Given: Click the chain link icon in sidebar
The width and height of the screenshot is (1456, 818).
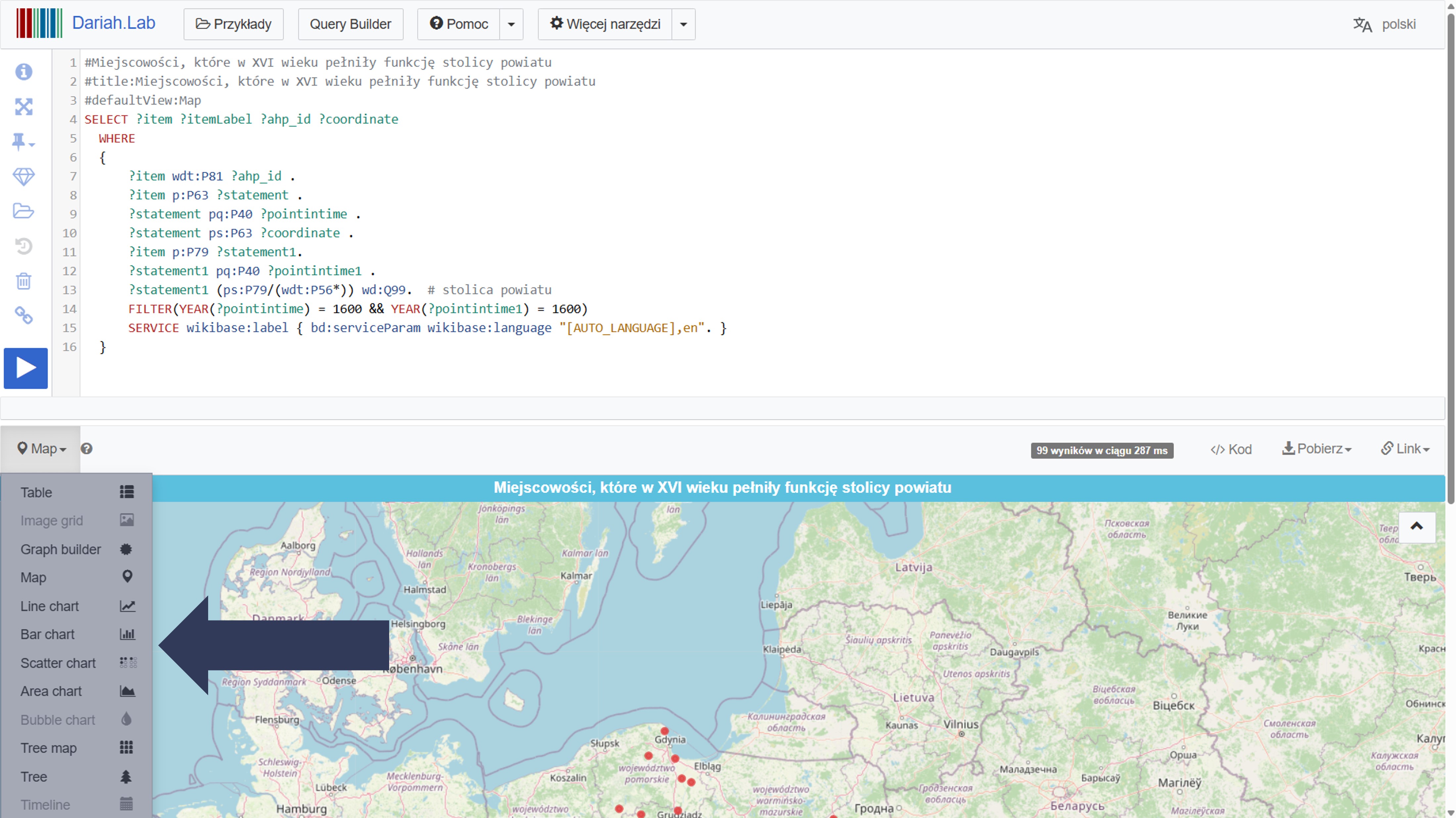Looking at the screenshot, I should point(24,315).
